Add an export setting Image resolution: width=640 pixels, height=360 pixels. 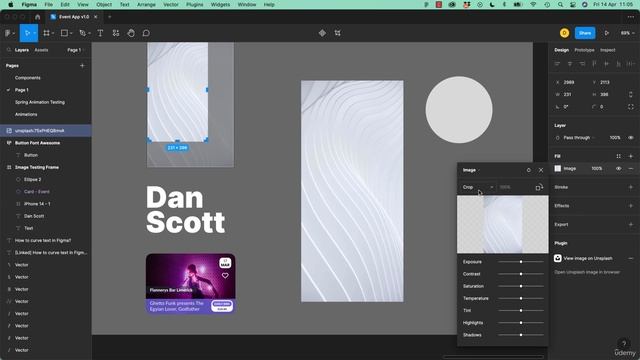pyautogui.click(x=631, y=224)
